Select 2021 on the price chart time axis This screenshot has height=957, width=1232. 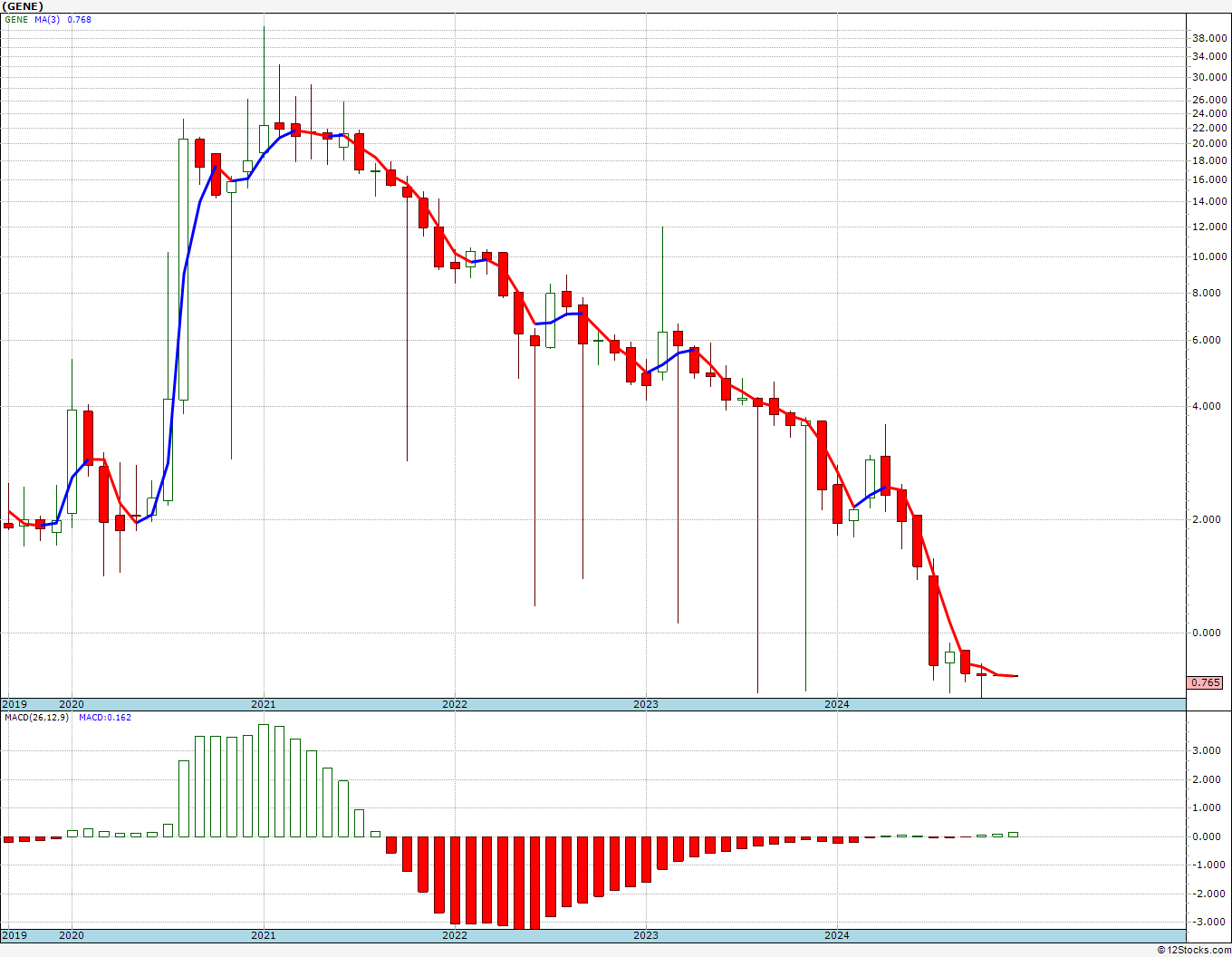(263, 704)
